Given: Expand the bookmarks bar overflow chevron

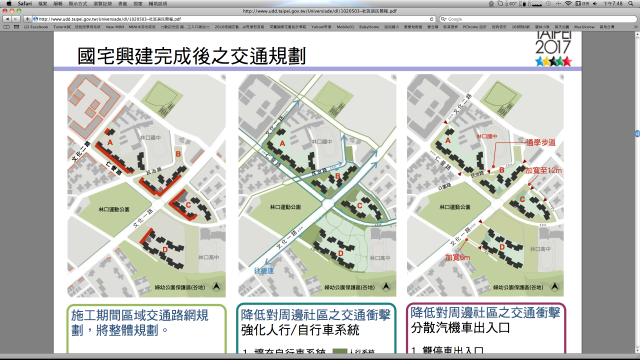Looking at the screenshot, I should pyautogui.click(x=636, y=27).
